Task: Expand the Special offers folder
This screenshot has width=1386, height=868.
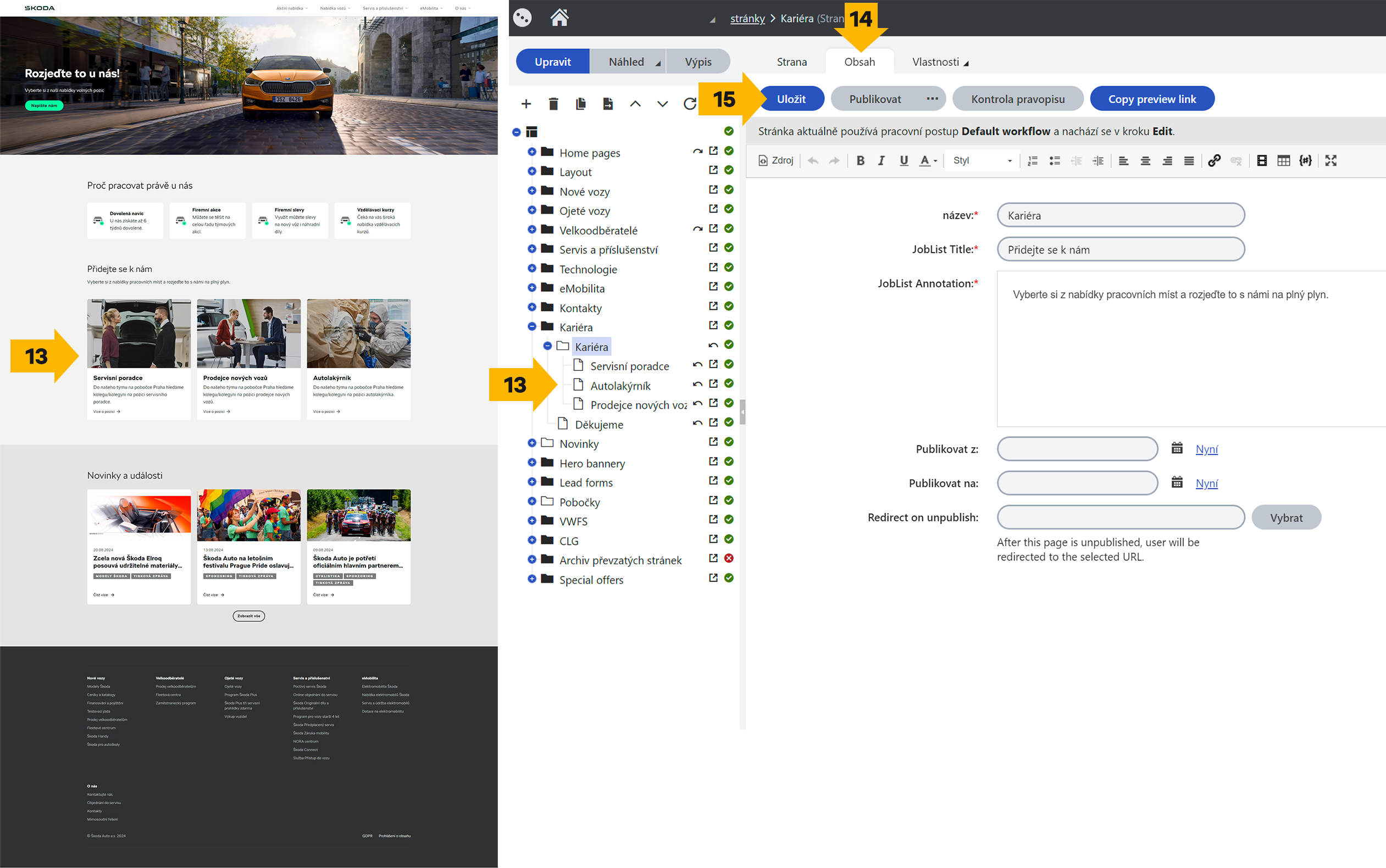Action: tap(531, 579)
